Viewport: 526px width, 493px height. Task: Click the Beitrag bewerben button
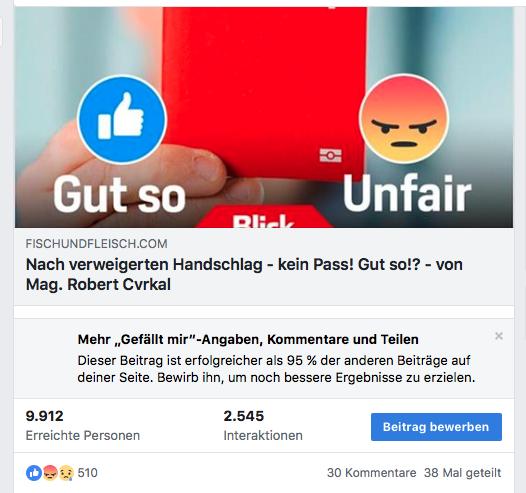click(x=436, y=427)
